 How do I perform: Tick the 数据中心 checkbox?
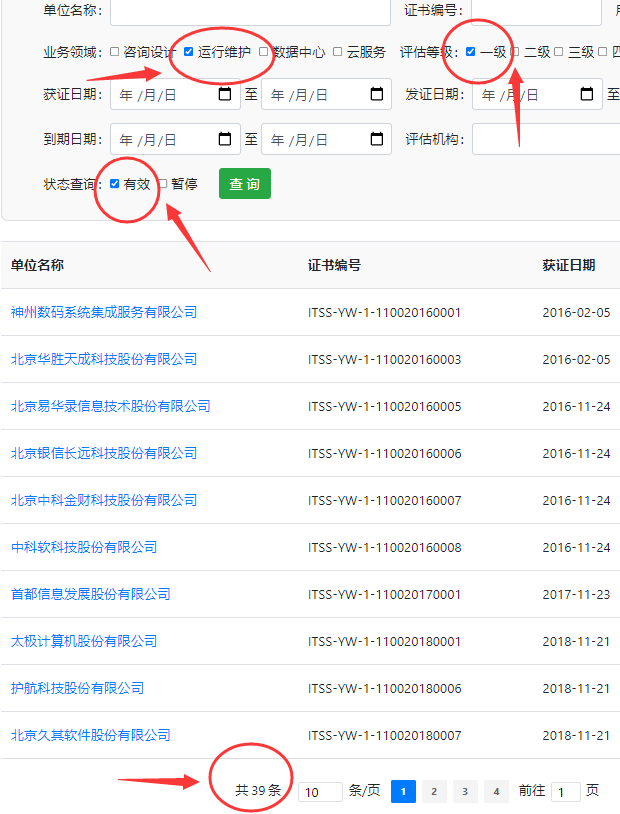click(x=263, y=51)
